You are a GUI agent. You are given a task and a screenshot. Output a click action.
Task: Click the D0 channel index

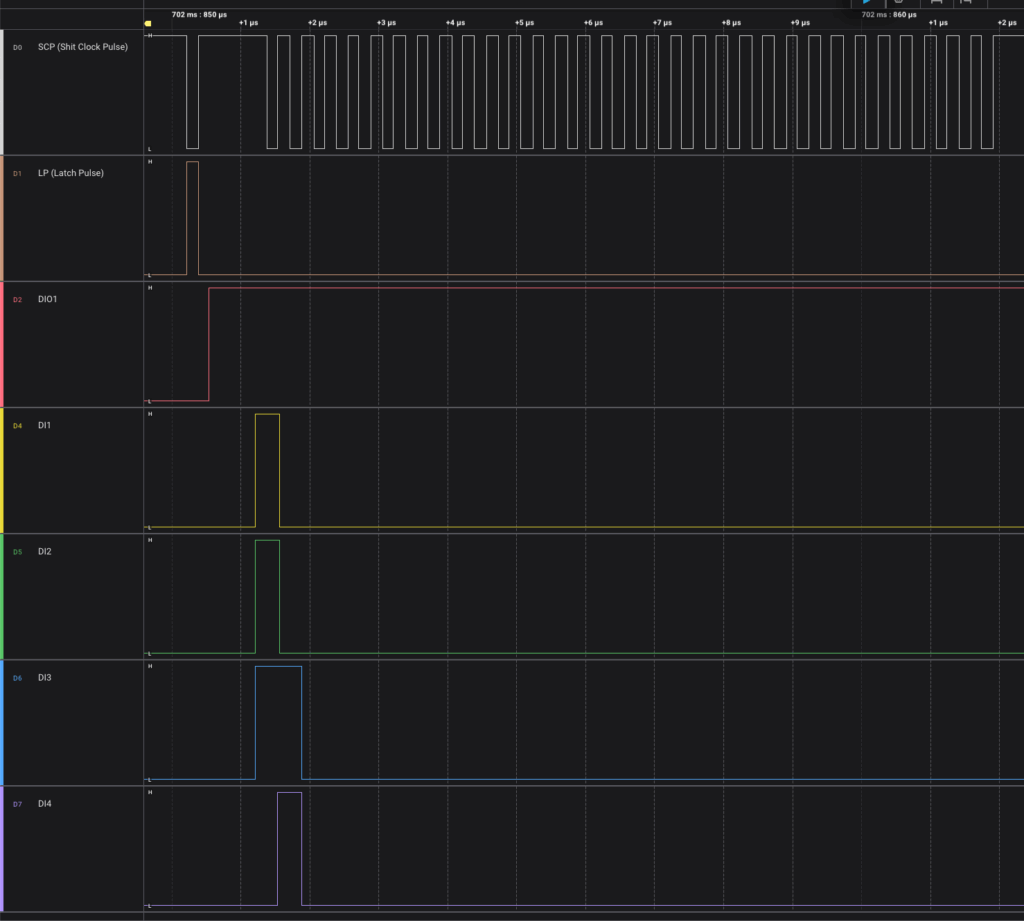pos(17,47)
